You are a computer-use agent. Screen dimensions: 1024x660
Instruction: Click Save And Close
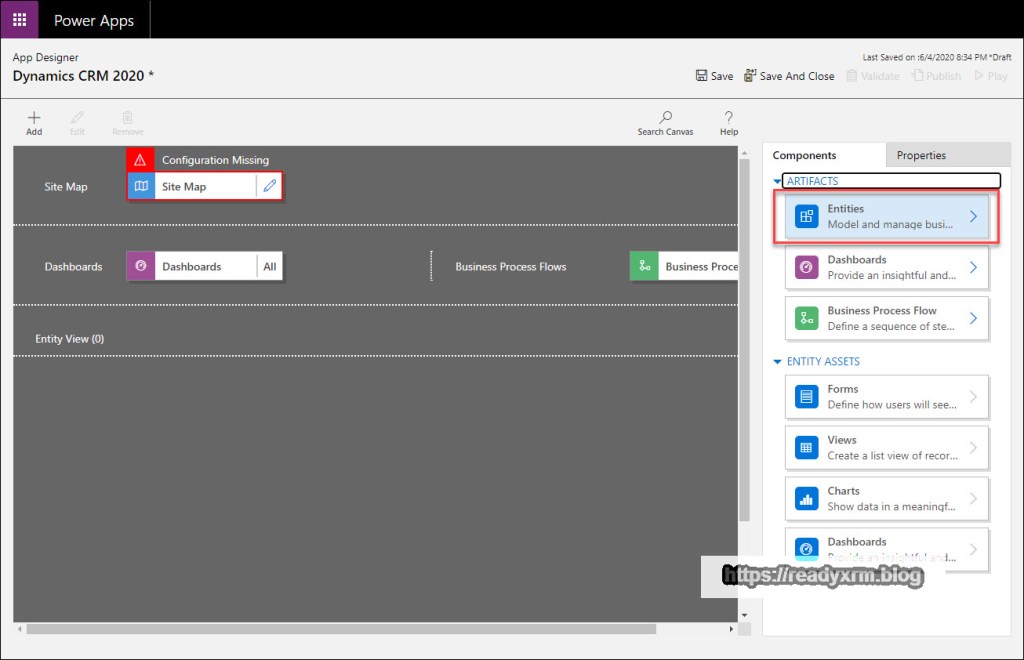coord(789,76)
